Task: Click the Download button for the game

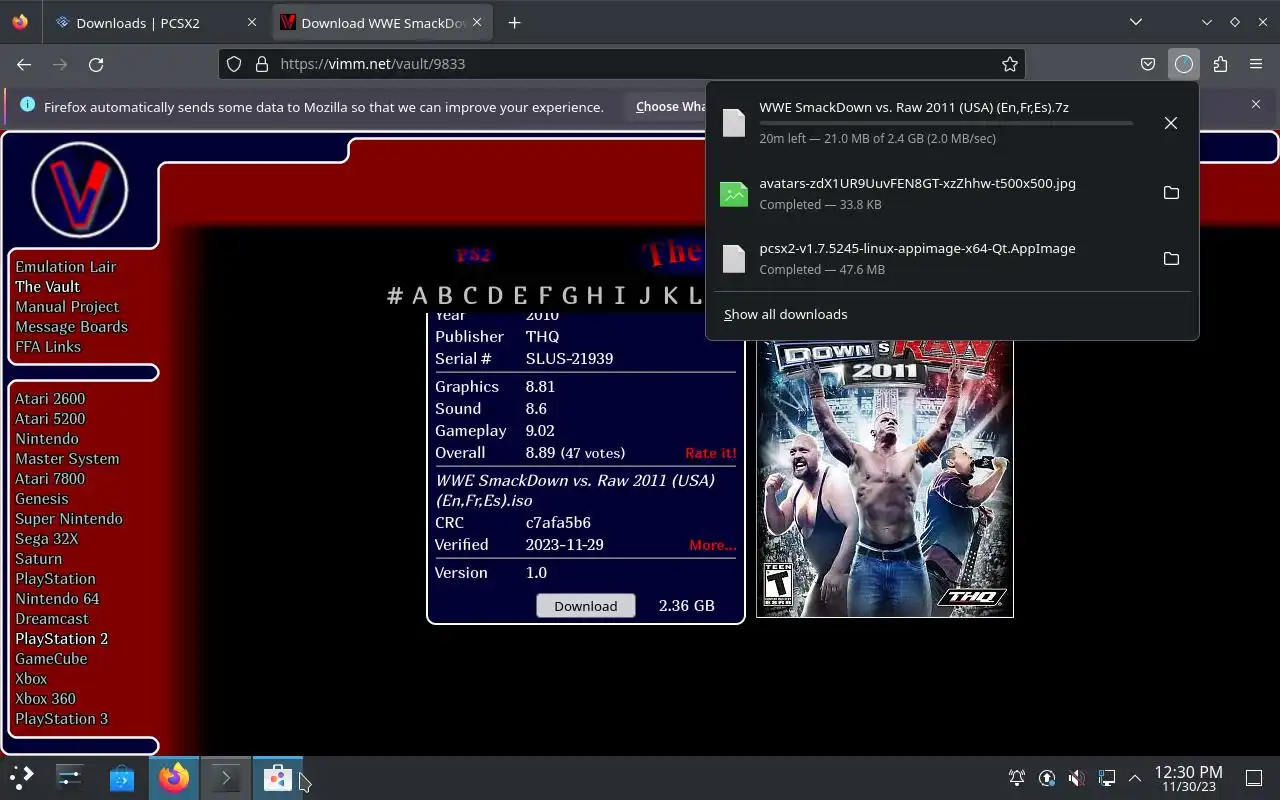Action: 586,606
